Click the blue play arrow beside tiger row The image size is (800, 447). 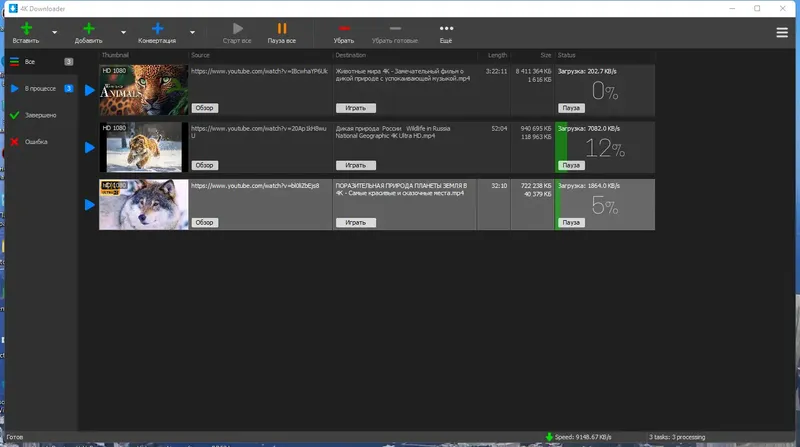pyautogui.click(x=90, y=148)
